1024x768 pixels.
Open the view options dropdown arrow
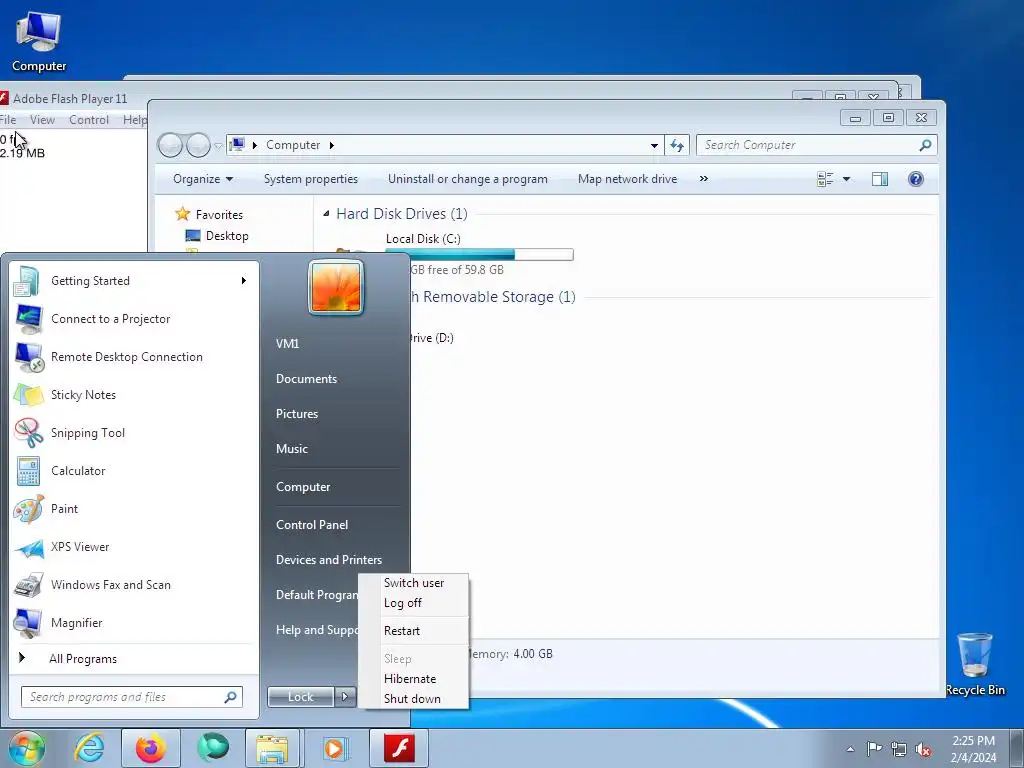[x=846, y=179]
